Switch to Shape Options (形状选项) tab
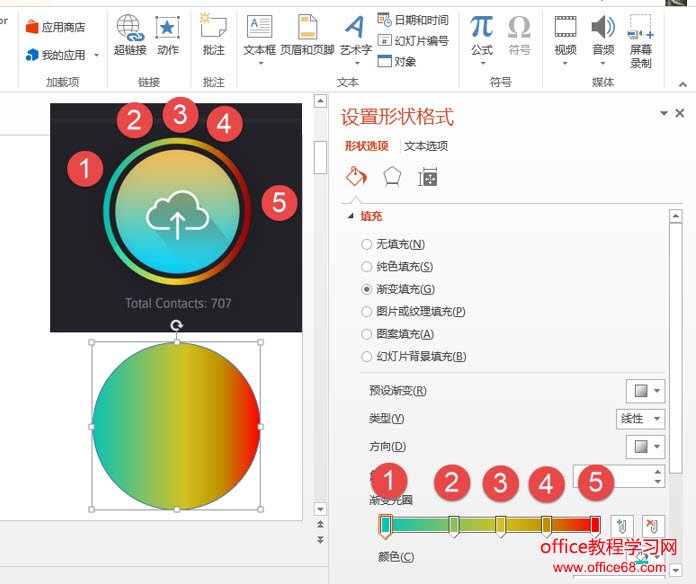This screenshot has height=584, width=696. coord(366,146)
